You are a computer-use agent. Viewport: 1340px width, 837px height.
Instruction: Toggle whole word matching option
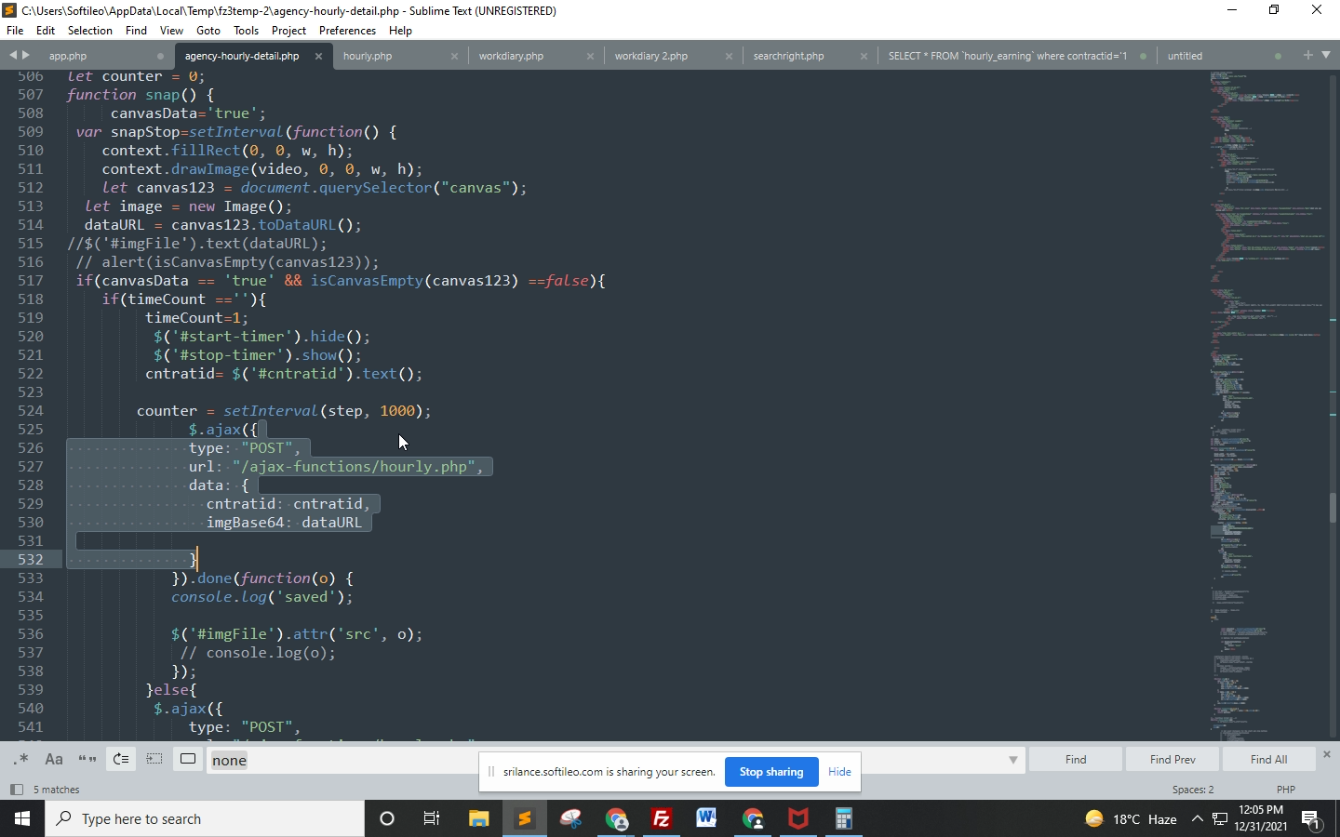[87, 759]
